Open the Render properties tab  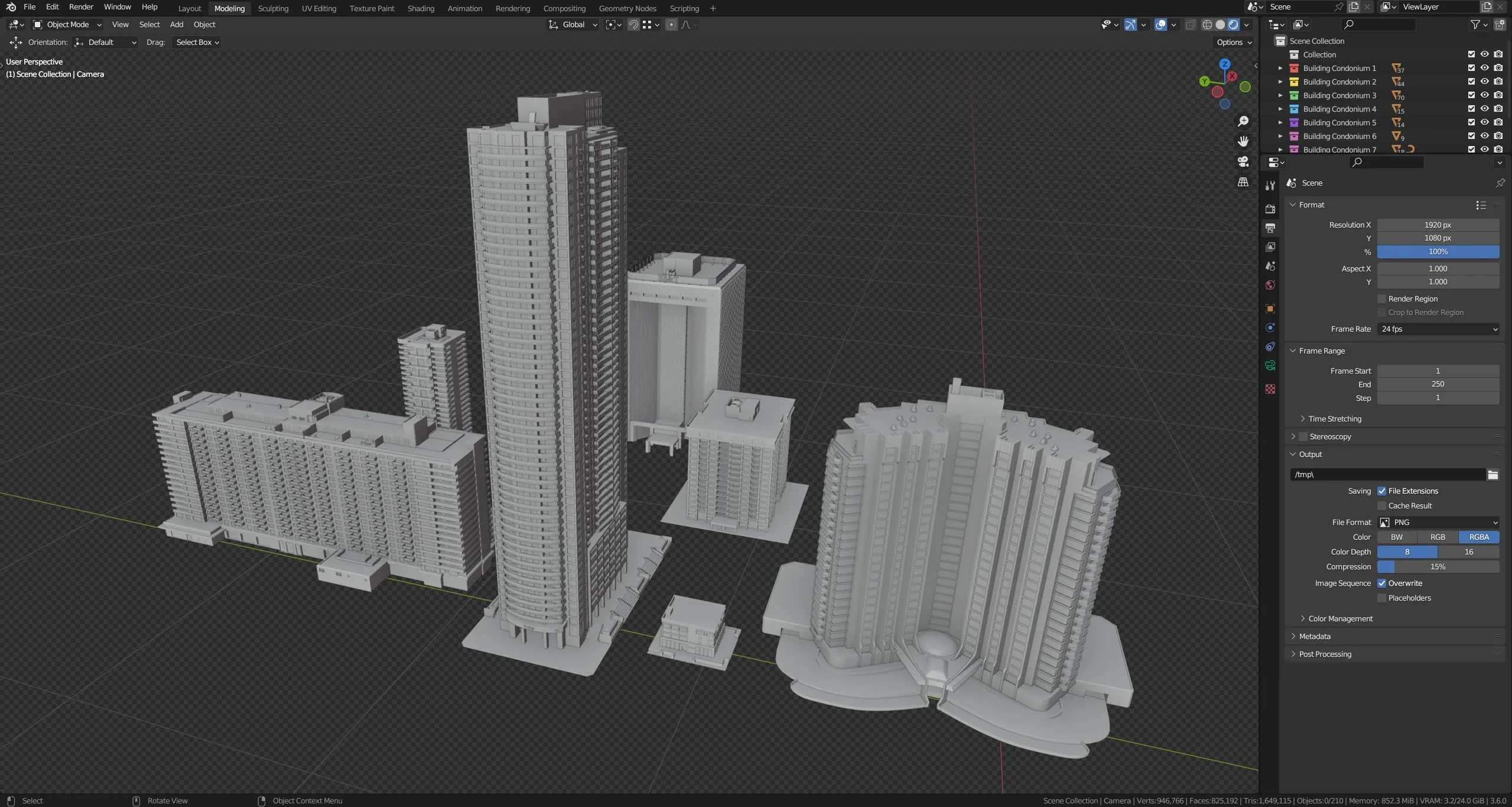[1270, 209]
